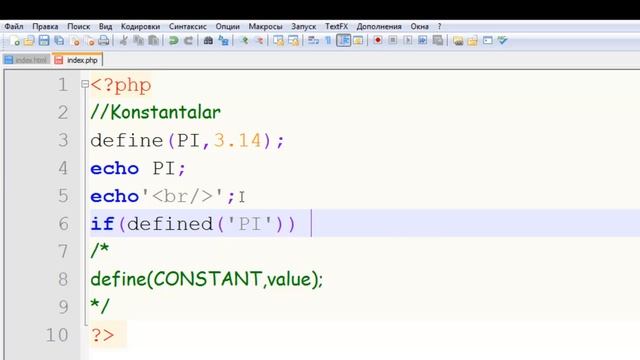This screenshot has width=640, height=360.
Task: Open the Синтаксис menu
Action: coord(188,27)
